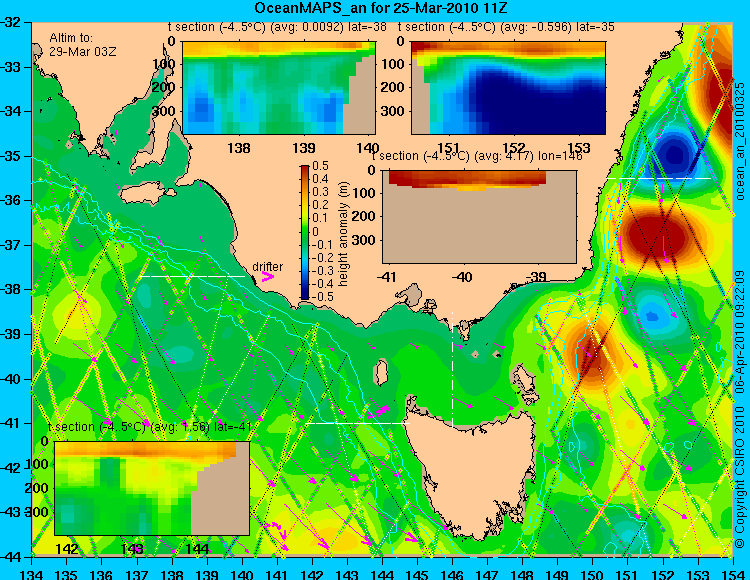This screenshot has width=750, height=580.
Task: Click the white dashed section line at latitude -41
Action: [357, 423]
